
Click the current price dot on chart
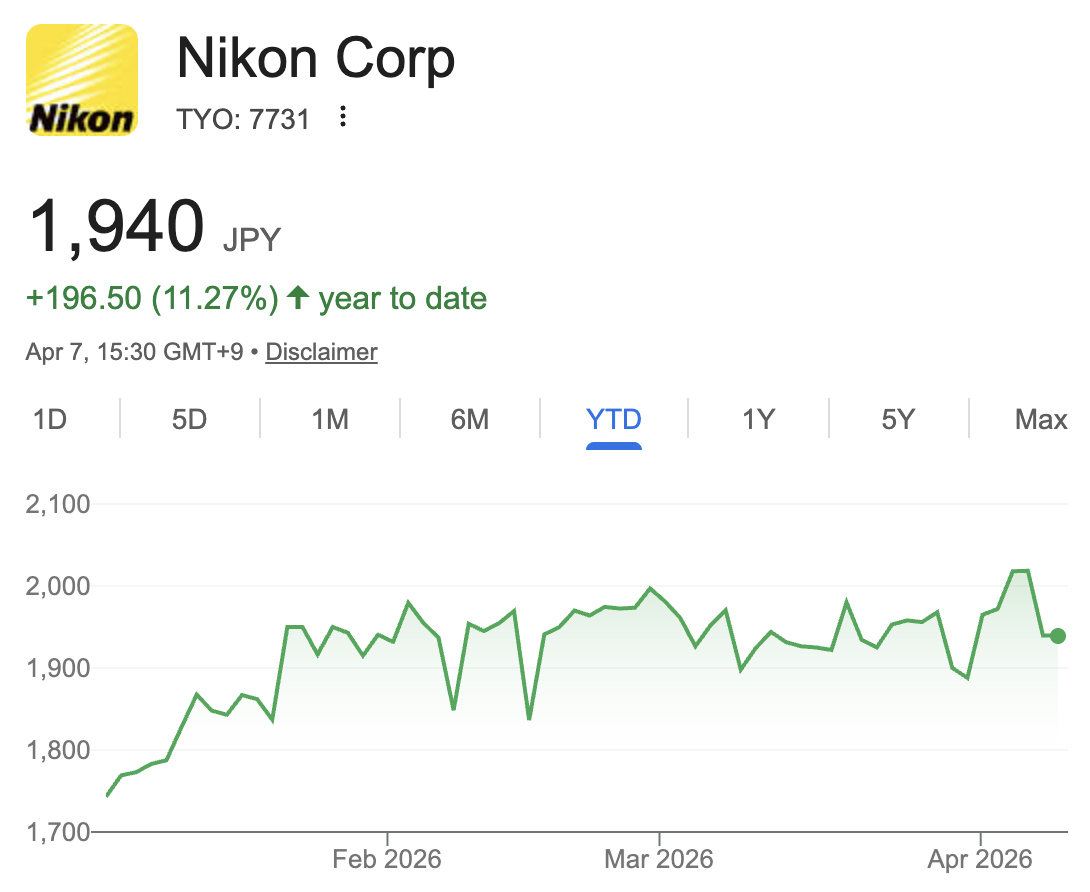coord(1058,636)
